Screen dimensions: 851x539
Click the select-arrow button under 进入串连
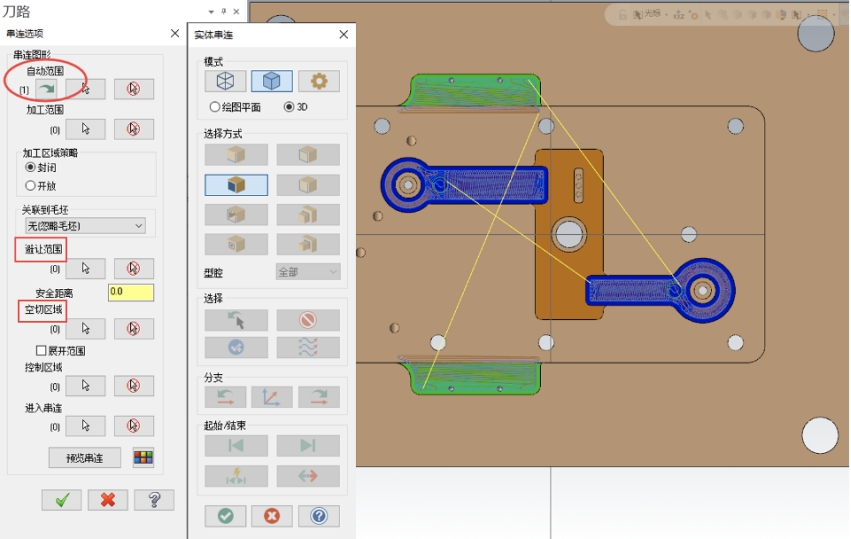click(x=85, y=426)
